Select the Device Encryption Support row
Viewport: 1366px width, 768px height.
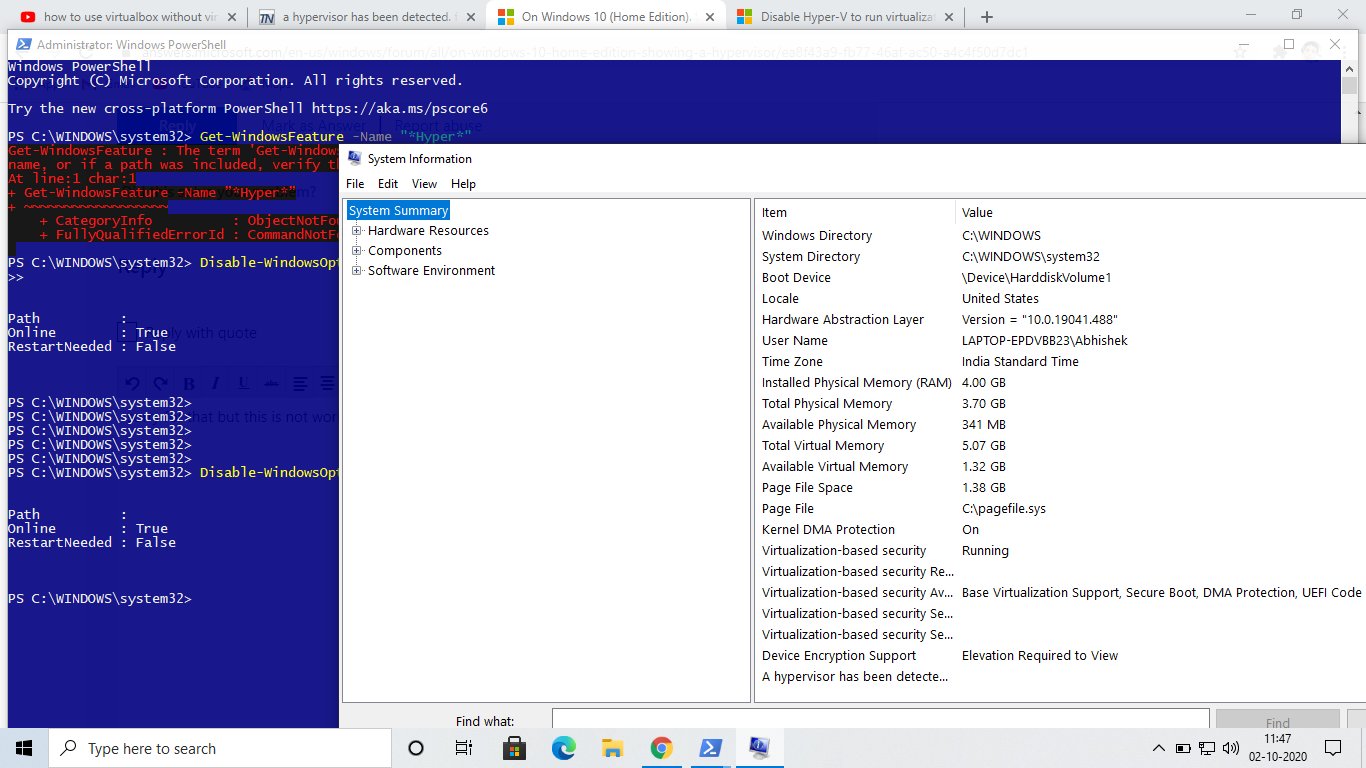[x=1061, y=656]
